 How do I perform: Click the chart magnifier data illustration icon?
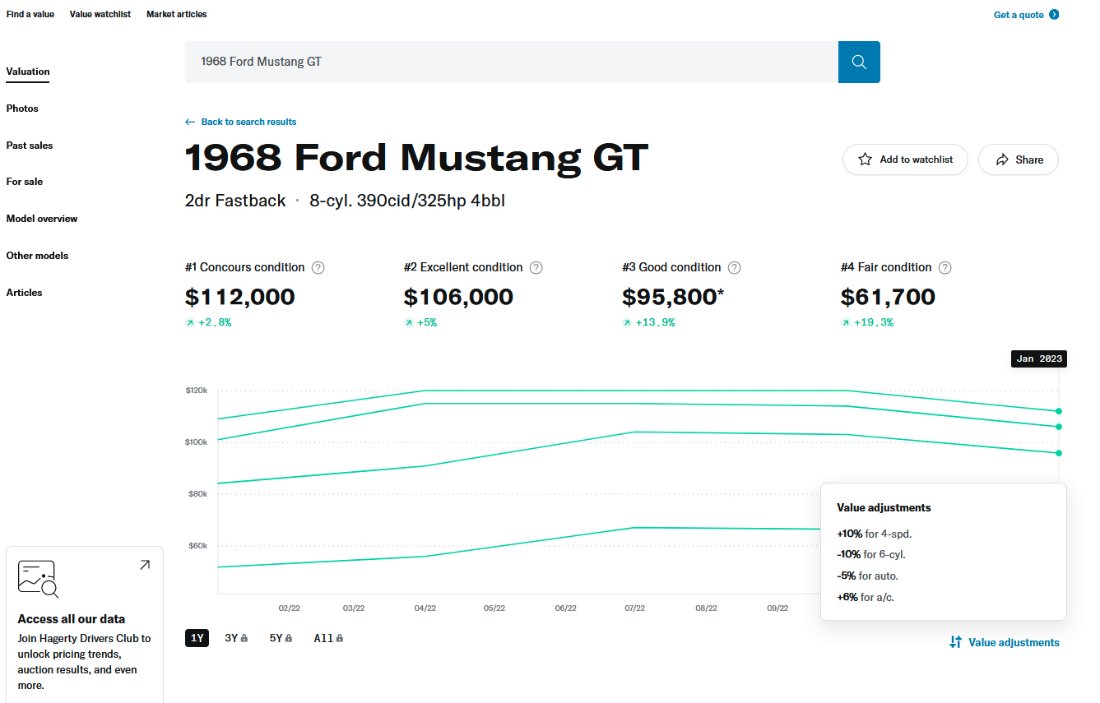(38, 579)
